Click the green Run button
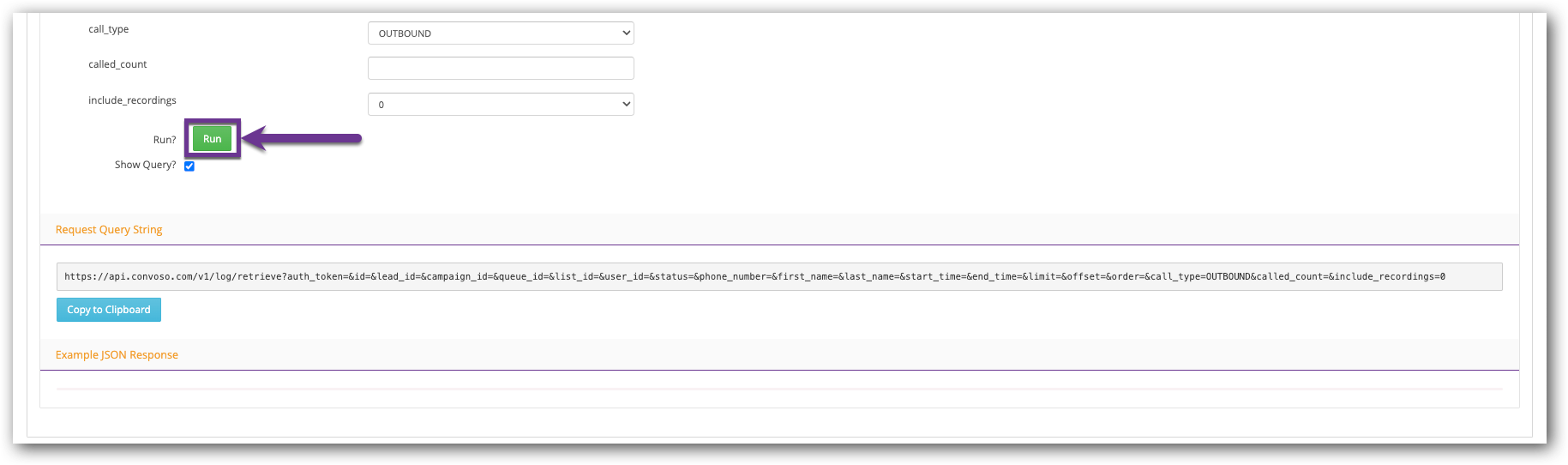 pyautogui.click(x=212, y=139)
